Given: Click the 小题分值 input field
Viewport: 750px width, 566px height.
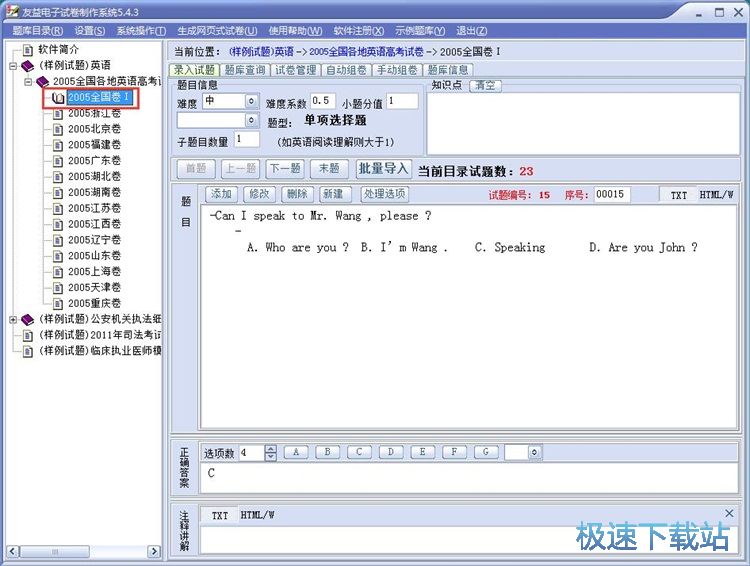Looking at the screenshot, I should [402, 101].
